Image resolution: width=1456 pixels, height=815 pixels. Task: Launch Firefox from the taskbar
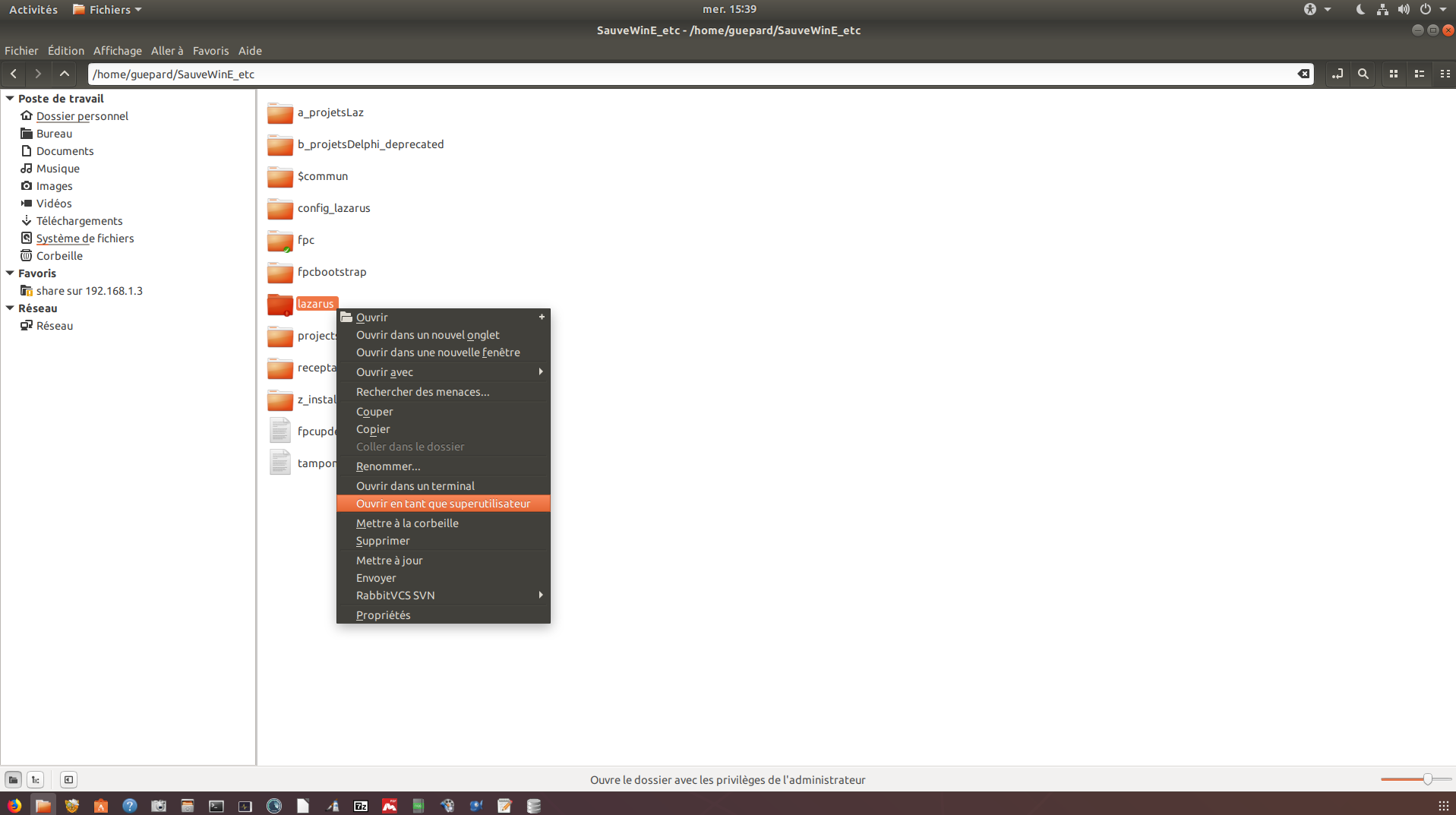[x=14, y=805]
